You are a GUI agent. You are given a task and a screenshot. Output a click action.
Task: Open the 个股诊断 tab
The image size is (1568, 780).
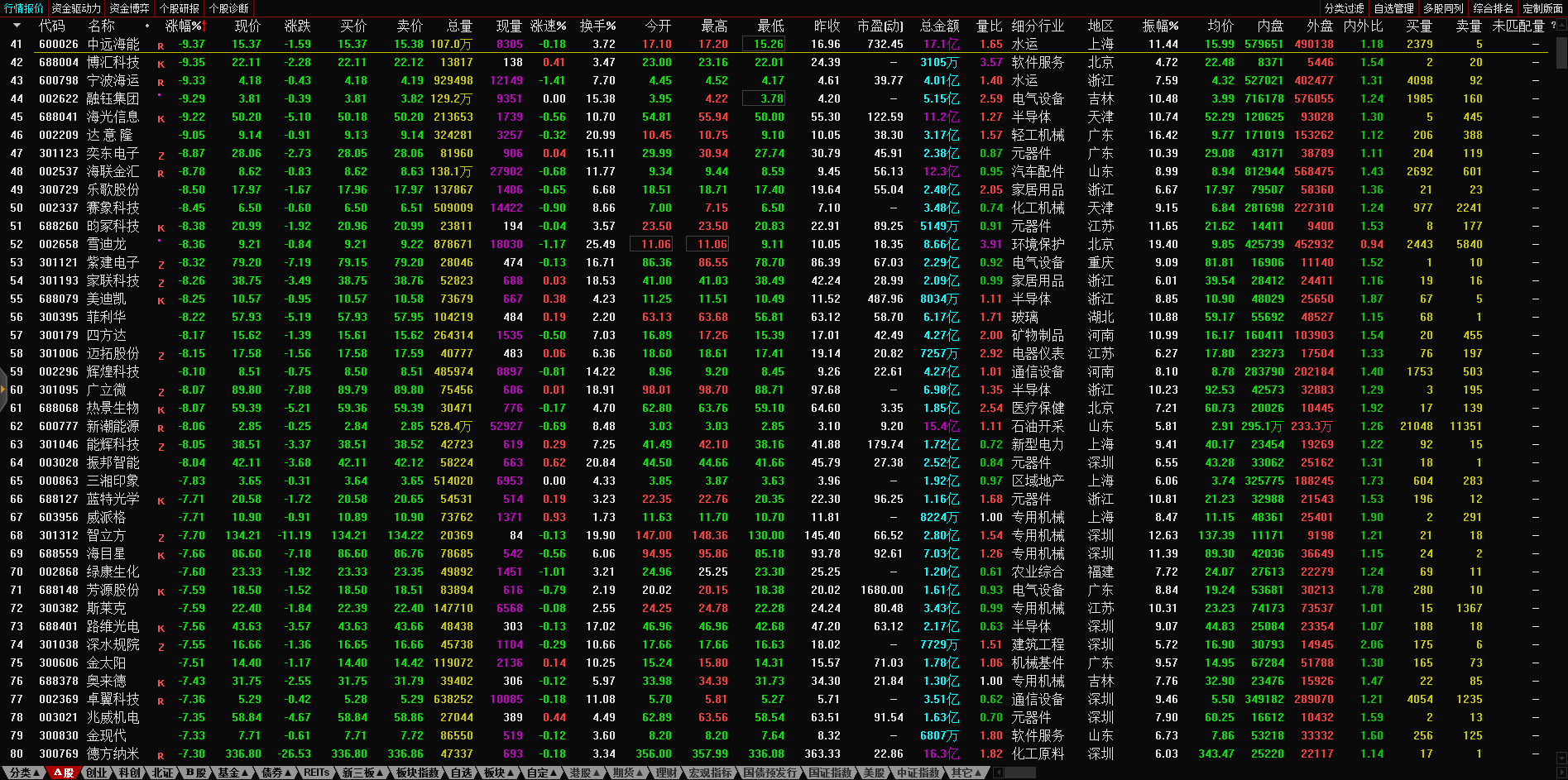pyautogui.click(x=229, y=8)
